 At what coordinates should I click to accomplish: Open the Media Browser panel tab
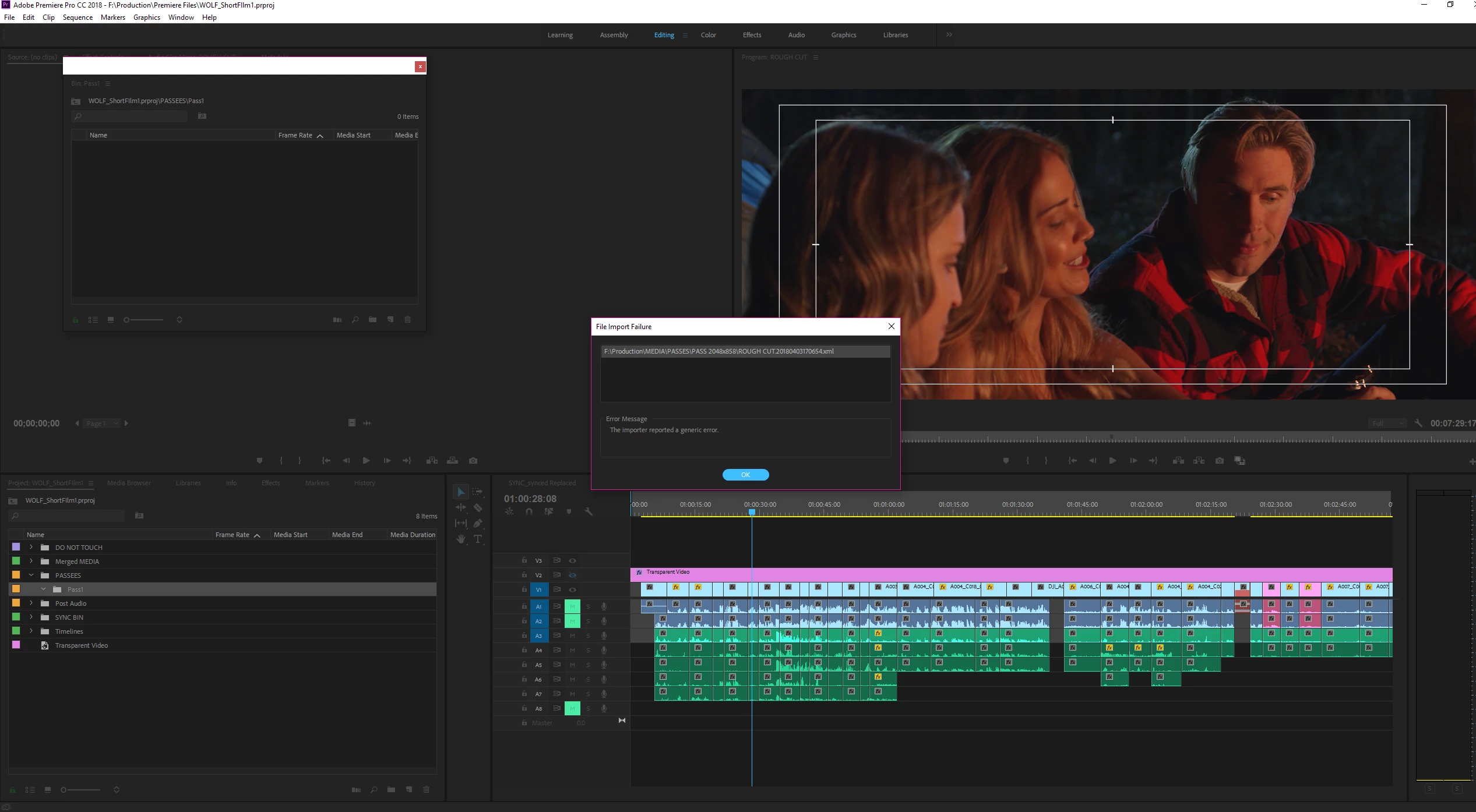tap(129, 483)
